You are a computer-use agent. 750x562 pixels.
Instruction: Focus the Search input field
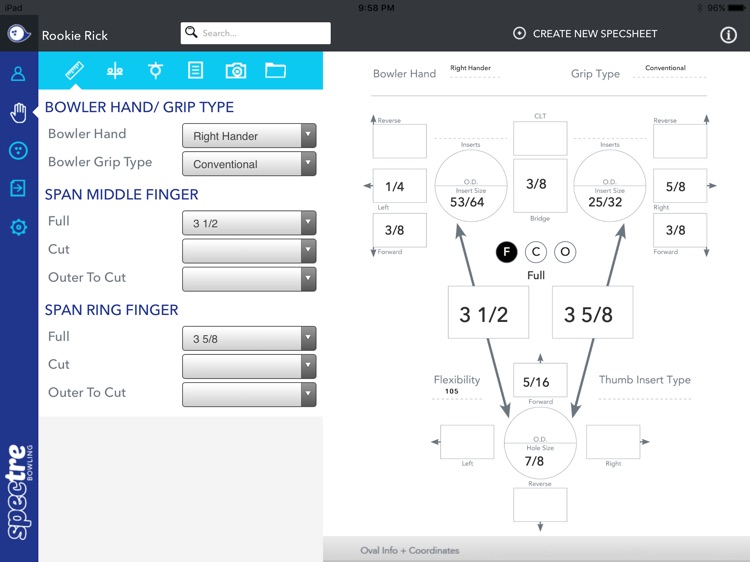(255, 33)
